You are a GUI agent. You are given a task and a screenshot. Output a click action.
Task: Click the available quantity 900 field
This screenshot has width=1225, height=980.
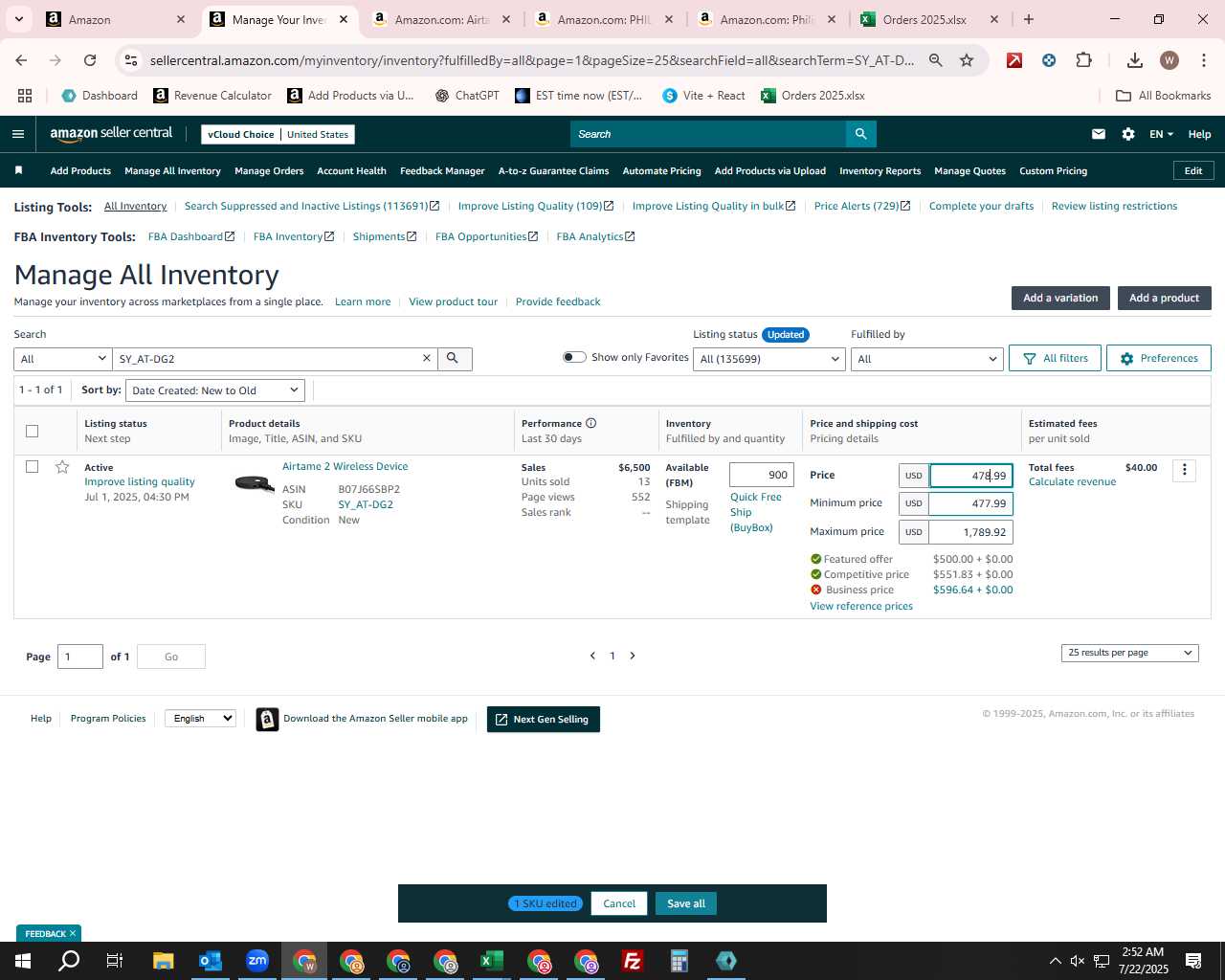pyautogui.click(x=762, y=475)
